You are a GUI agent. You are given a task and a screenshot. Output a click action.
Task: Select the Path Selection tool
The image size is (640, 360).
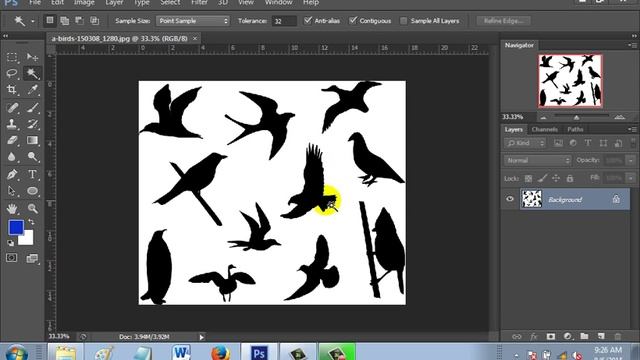coord(12,191)
